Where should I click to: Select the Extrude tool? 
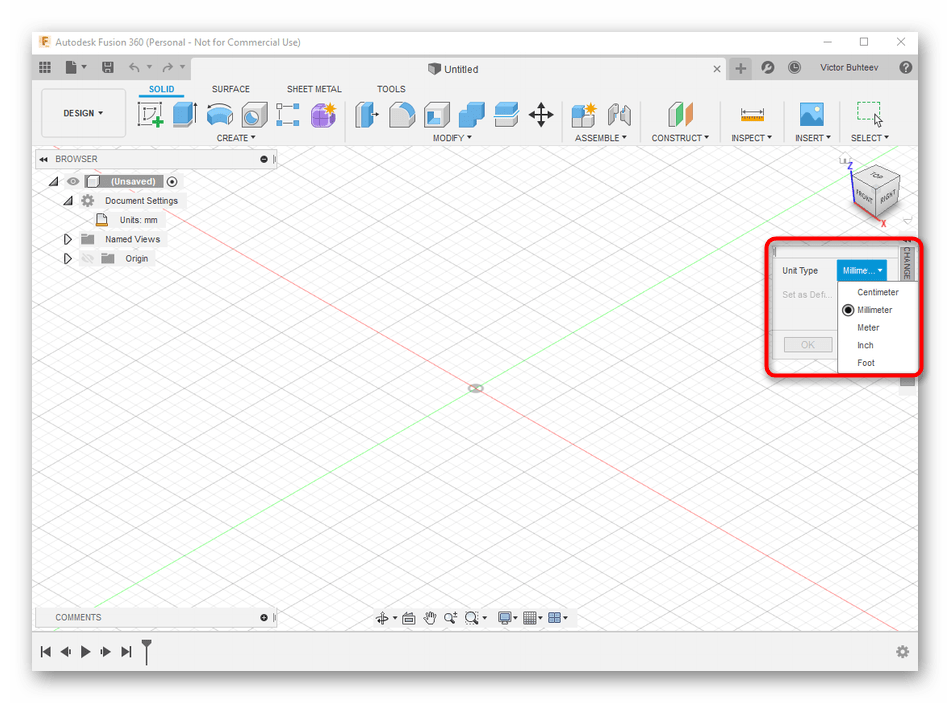[184, 115]
